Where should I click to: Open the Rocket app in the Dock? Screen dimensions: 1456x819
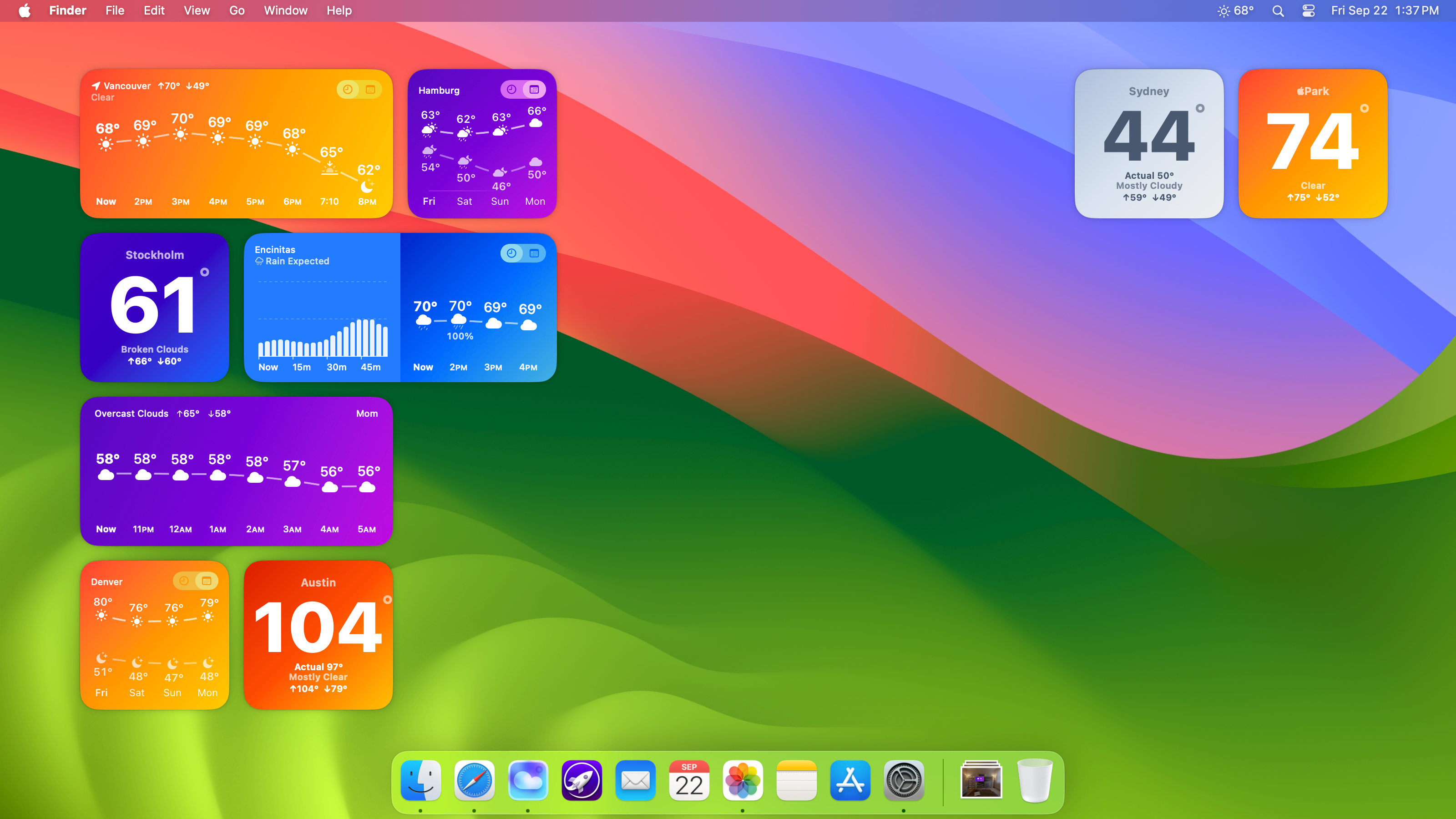click(581, 781)
